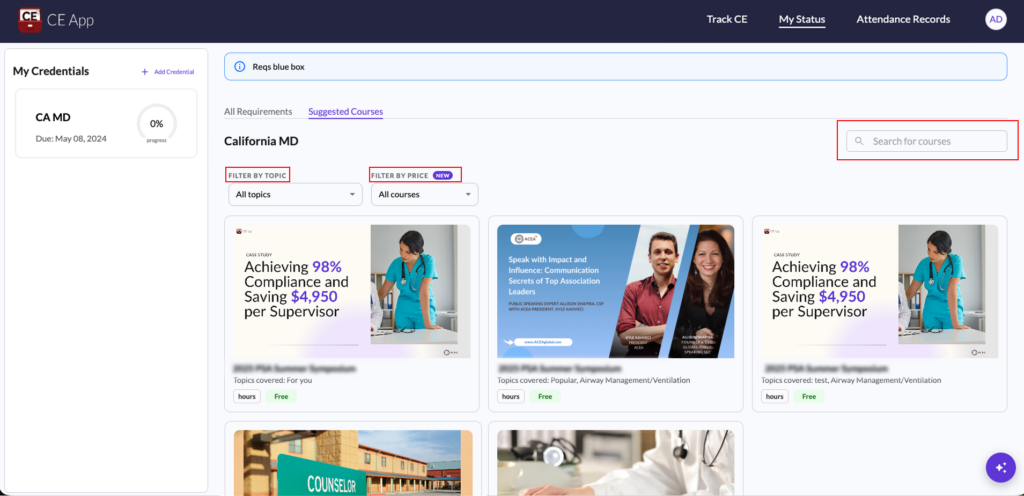This screenshot has height=496, width=1024.
Task: Click the CE App logo icon
Action: (30, 20)
